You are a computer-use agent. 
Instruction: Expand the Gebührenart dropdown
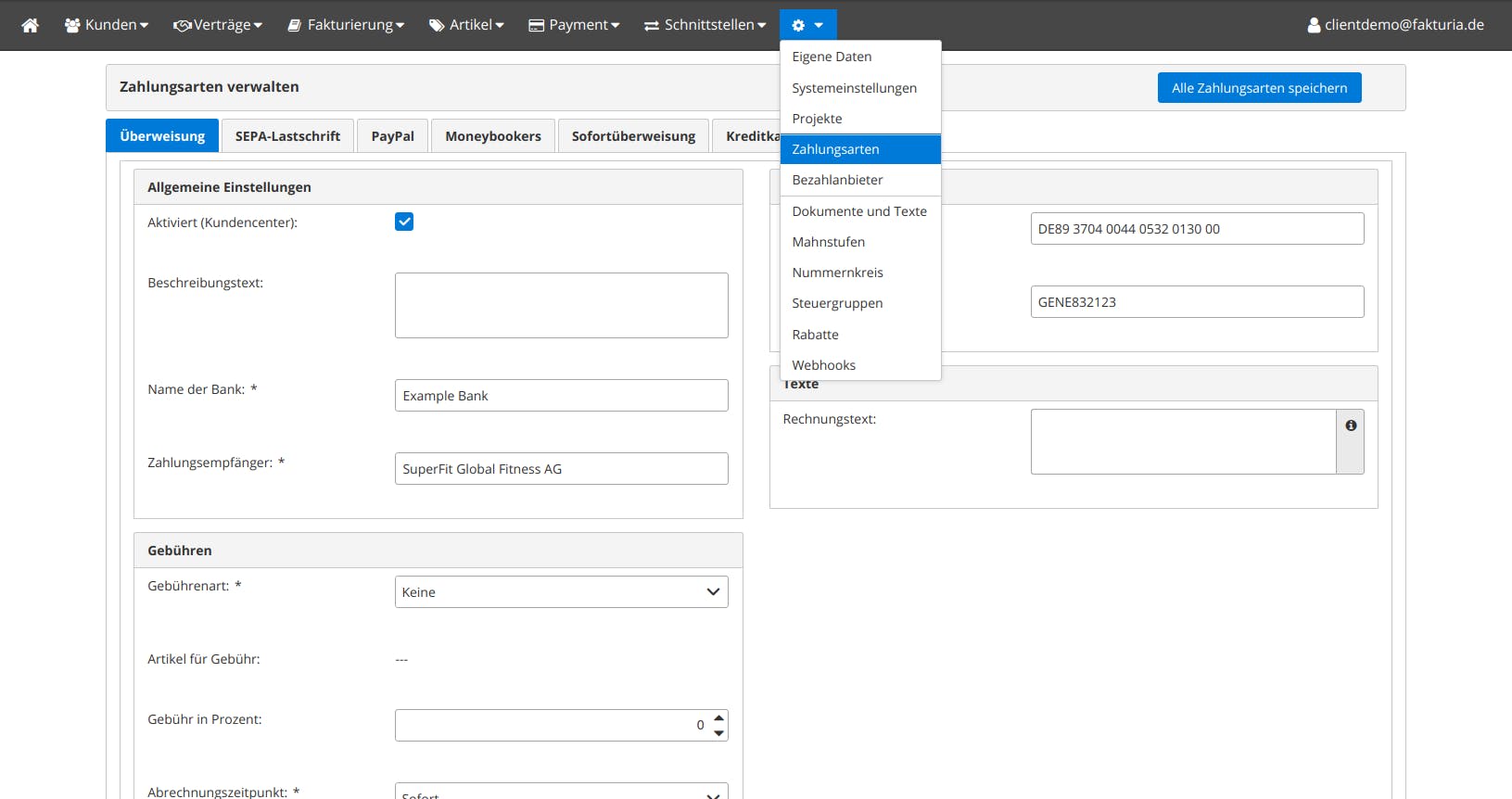[x=561, y=592]
